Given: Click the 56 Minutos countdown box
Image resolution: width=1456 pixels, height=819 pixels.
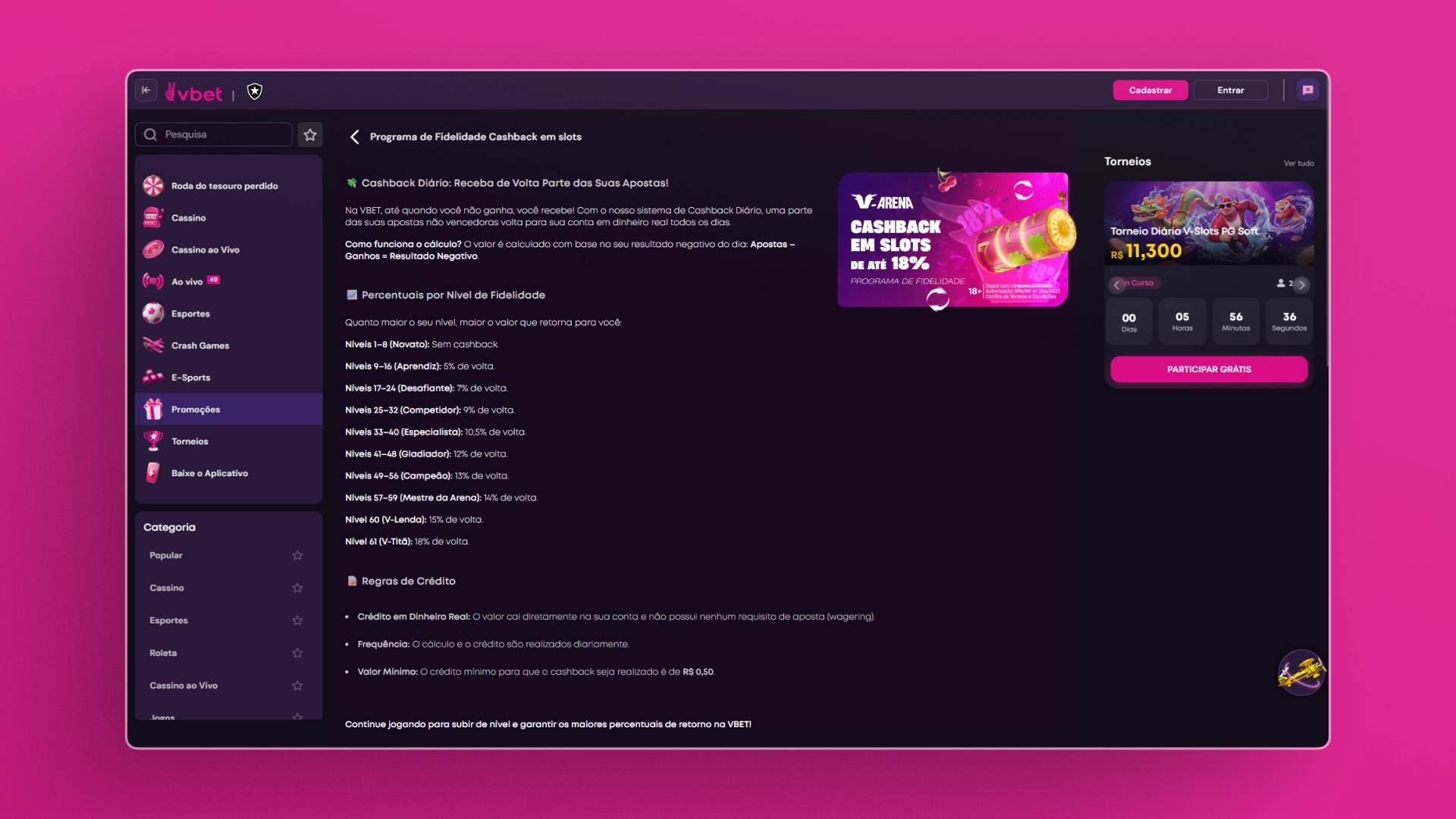Looking at the screenshot, I should coord(1235,322).
